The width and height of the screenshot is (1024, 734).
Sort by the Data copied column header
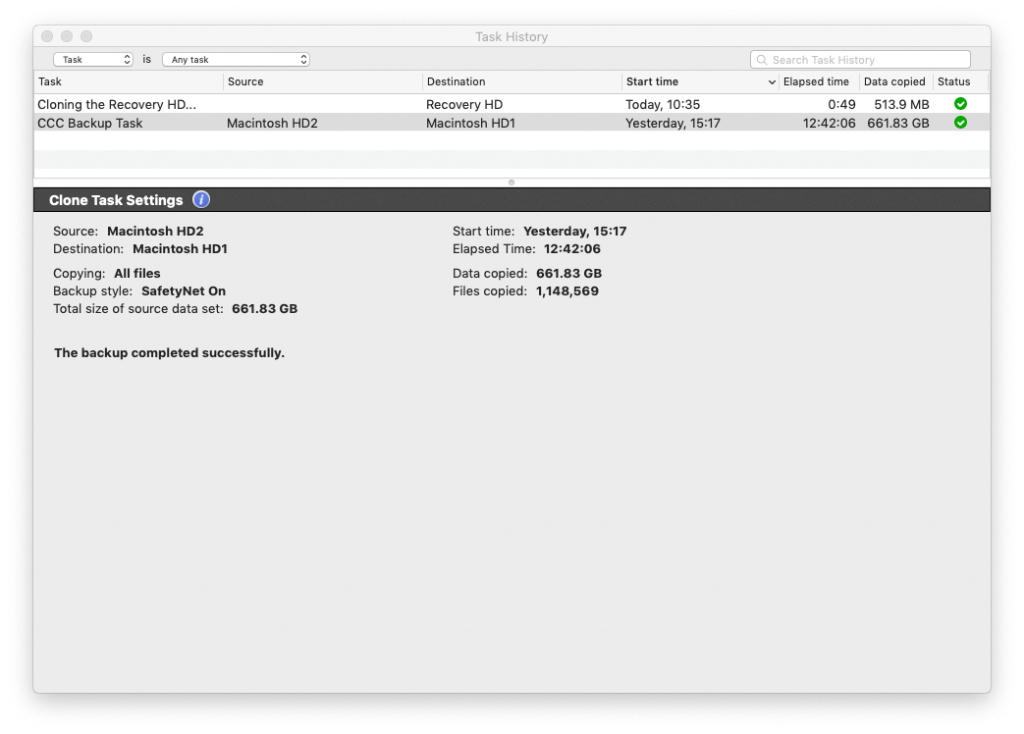[895, 82]
